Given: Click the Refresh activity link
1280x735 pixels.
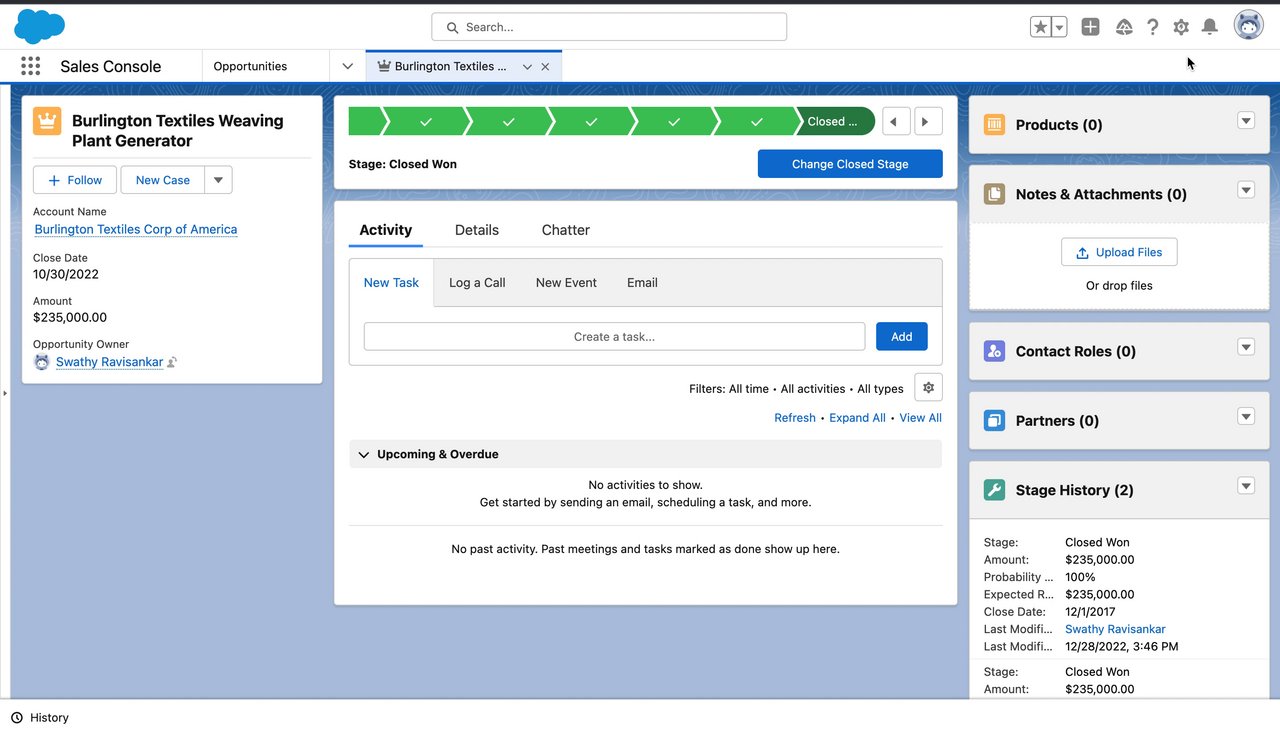Looking at the screenshot, I should pyautogui.click(x=795, y=418).
